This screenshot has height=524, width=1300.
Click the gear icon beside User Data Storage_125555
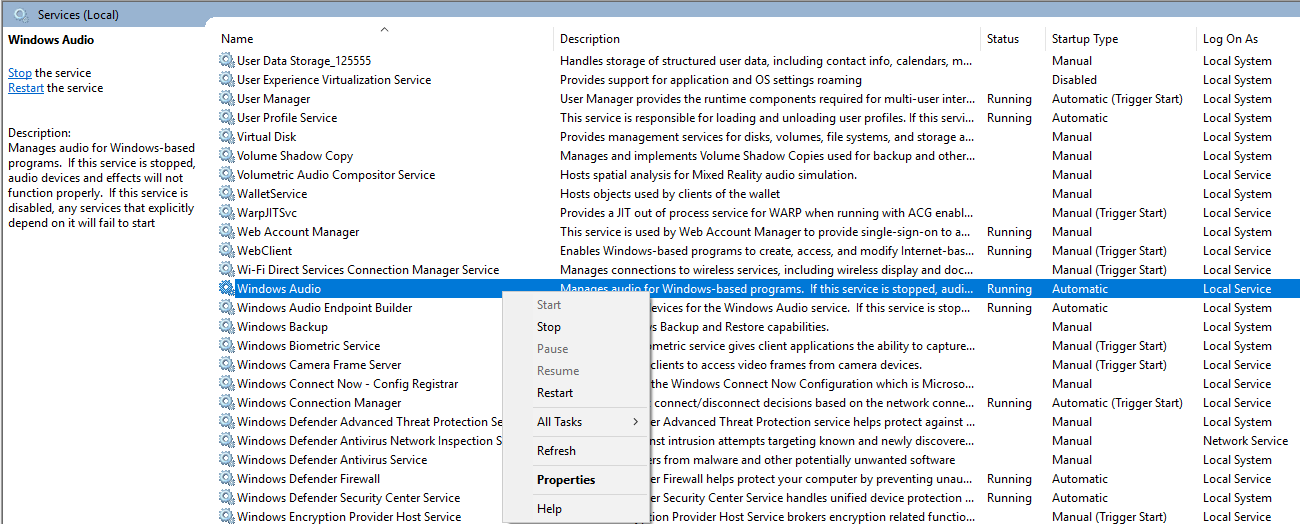pyautogui.click(x=227, y=61)
